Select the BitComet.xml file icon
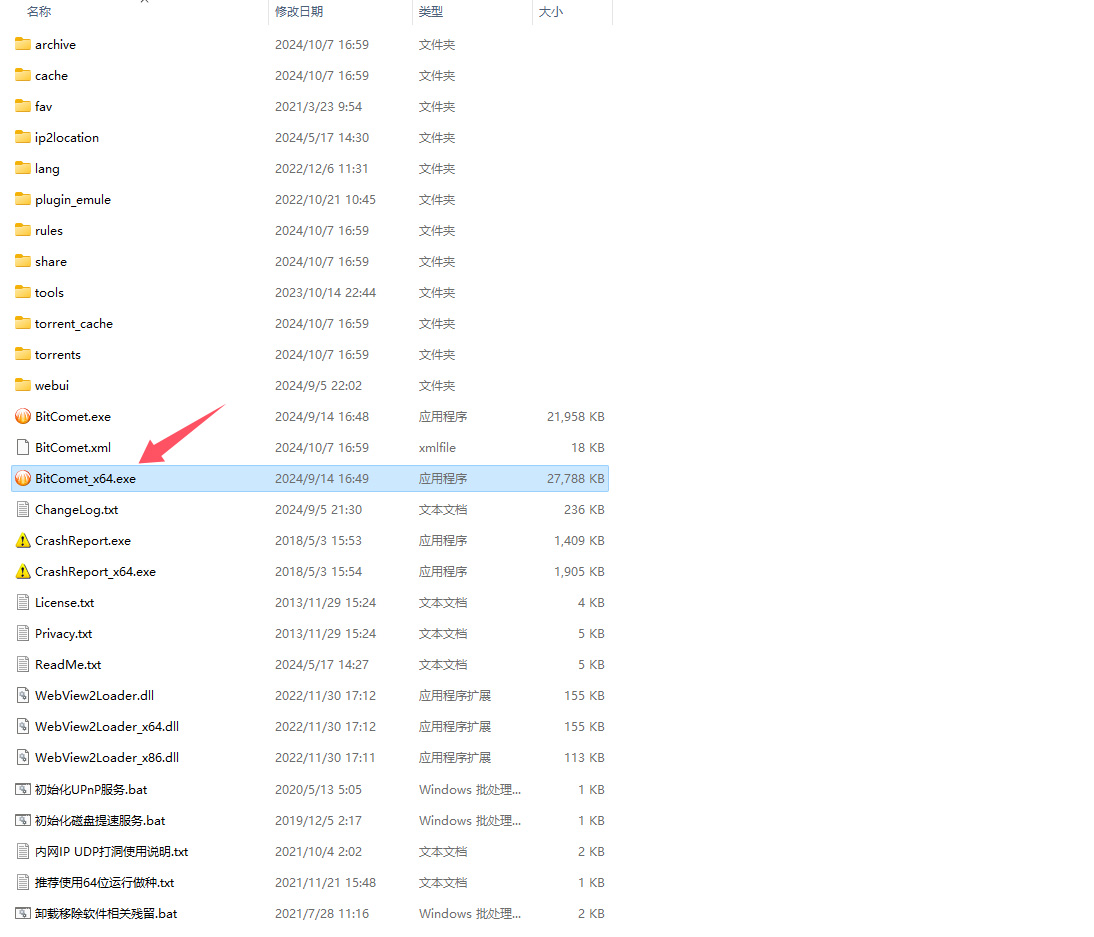 click(x=23, y=448)
